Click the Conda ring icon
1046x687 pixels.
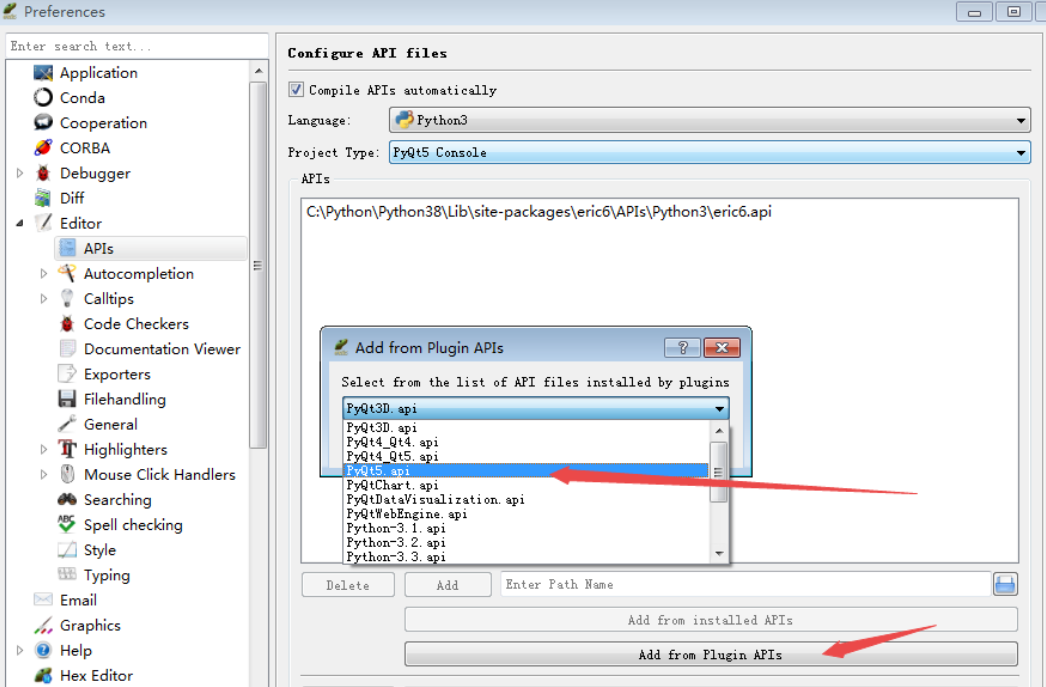[43, 97]
